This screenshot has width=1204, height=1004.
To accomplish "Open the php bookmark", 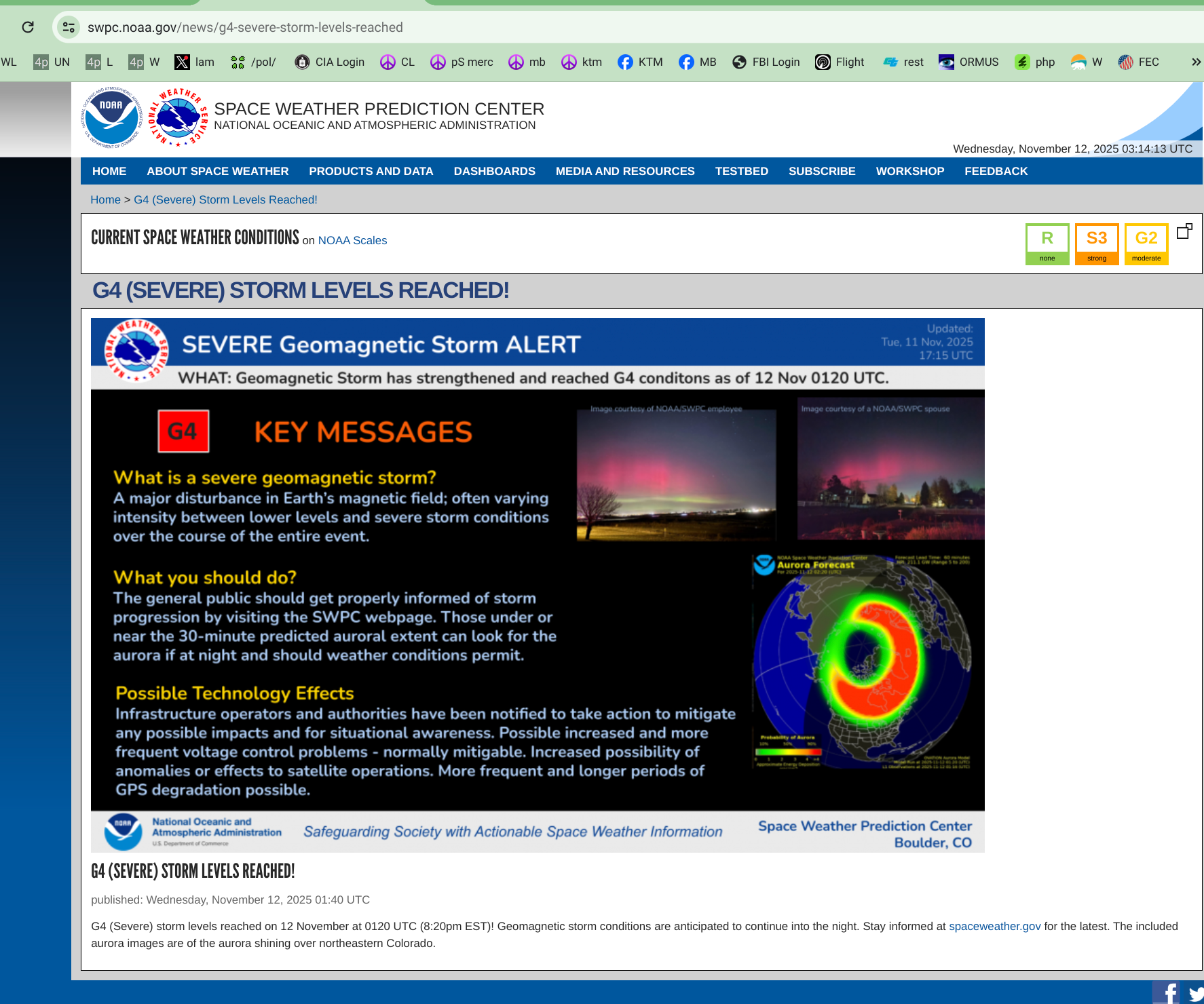I will click(1035, 62).
